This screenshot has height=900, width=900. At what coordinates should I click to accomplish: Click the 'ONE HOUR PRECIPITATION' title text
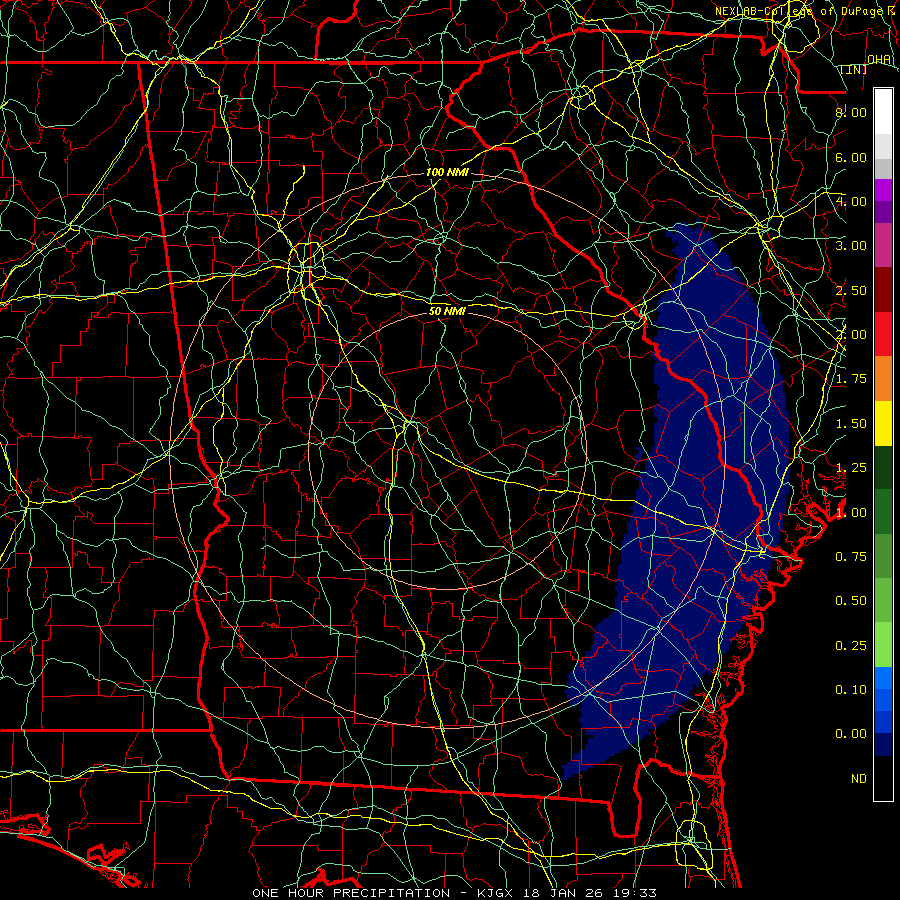coord(351,893)
